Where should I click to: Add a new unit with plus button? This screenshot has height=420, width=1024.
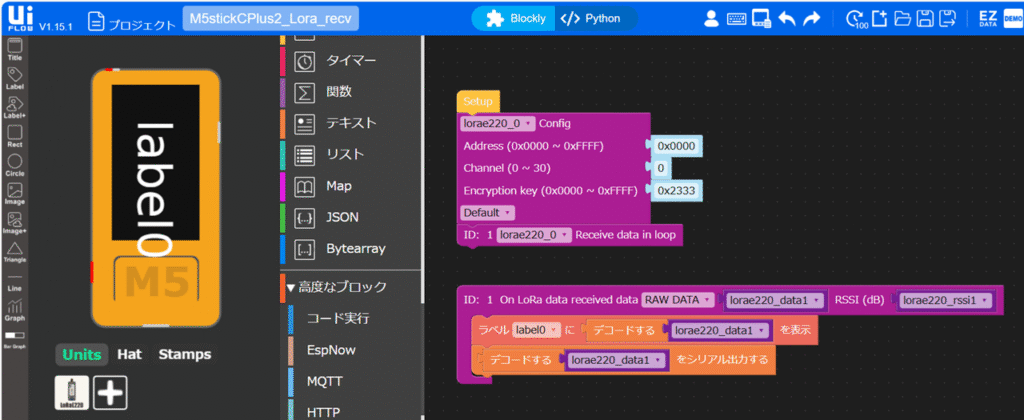(110, 393)
